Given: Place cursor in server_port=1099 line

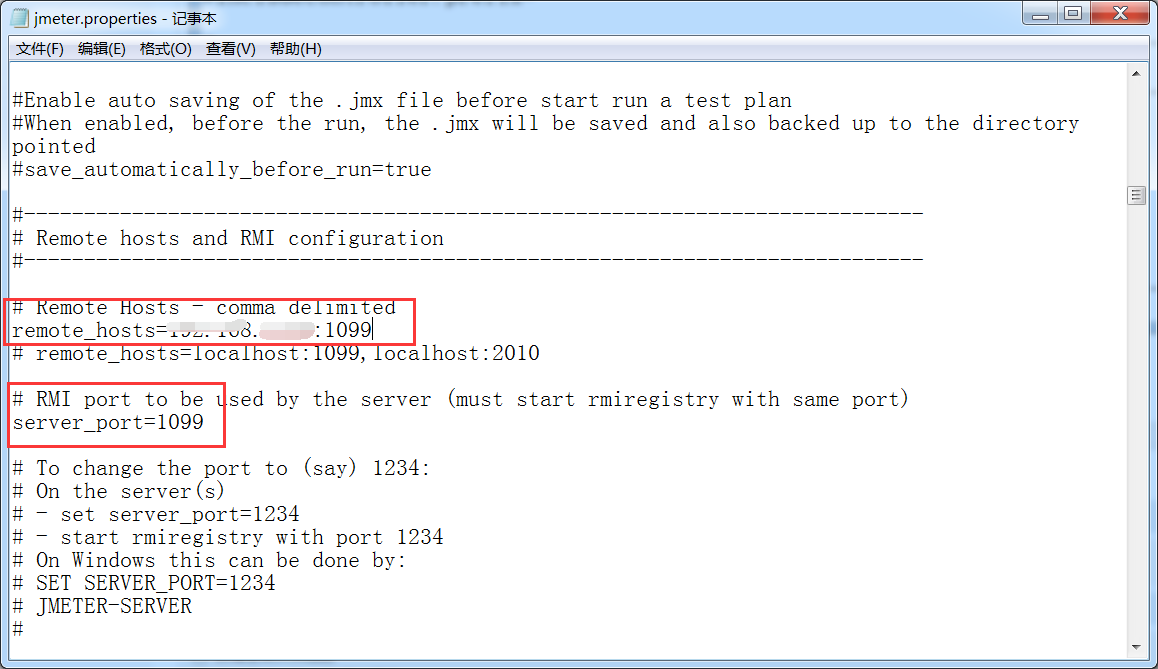Looking at the screenshot, I should [108, 423].
